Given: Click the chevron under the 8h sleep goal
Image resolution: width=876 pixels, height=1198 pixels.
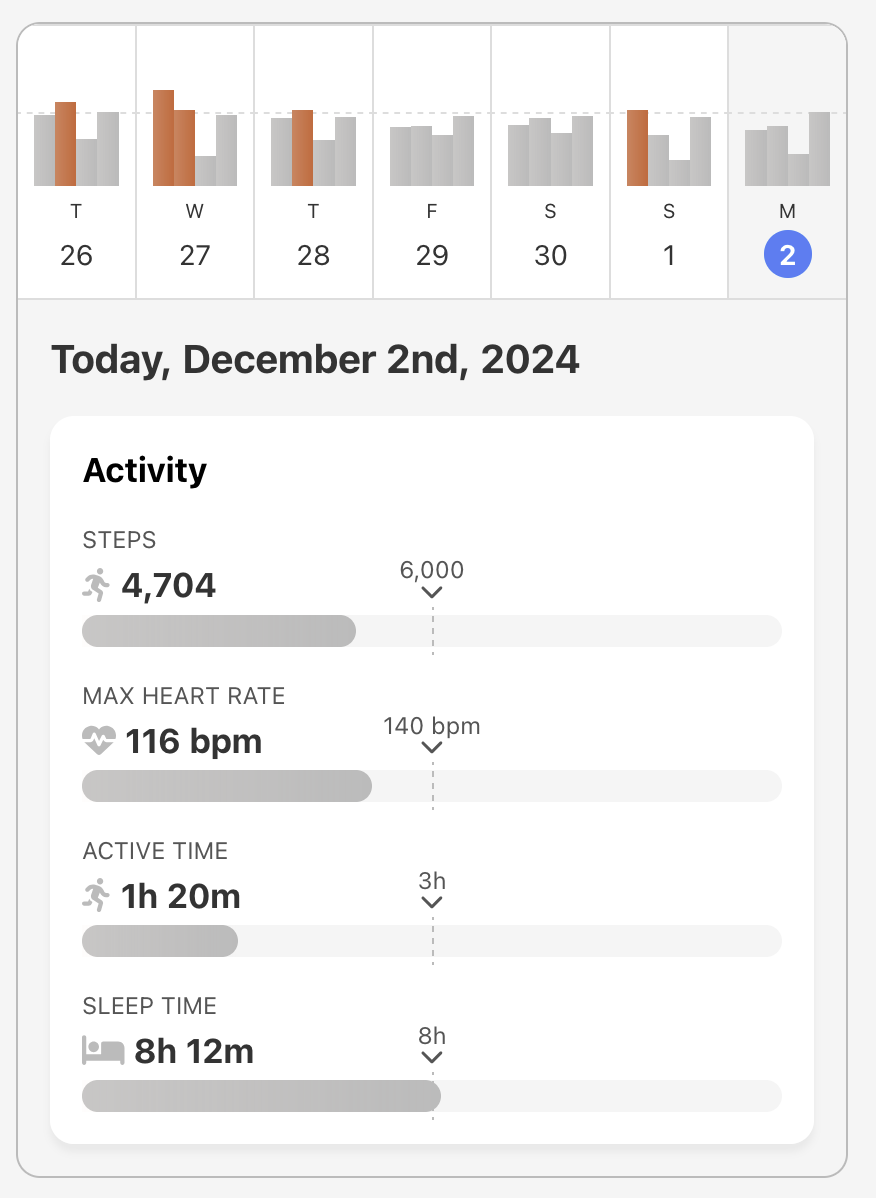Looking at the screenshot, I should 432,1058.
